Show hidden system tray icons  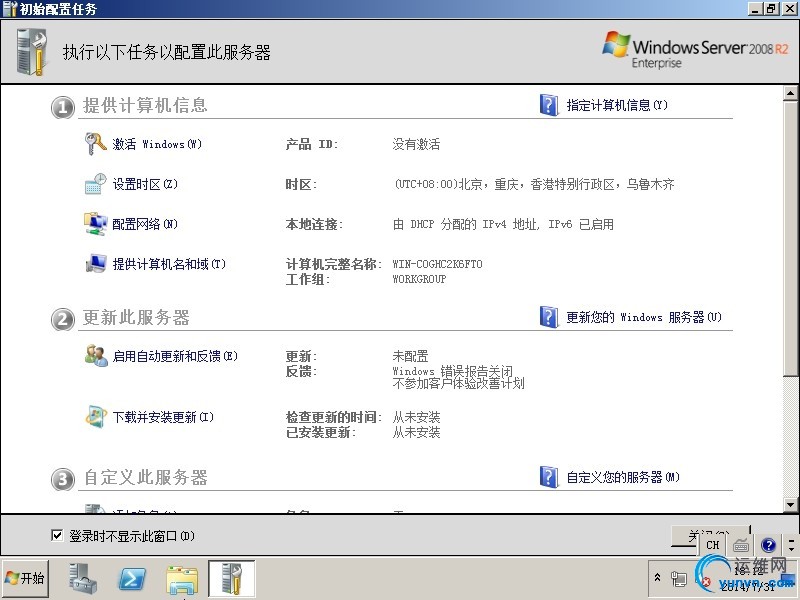658,578
